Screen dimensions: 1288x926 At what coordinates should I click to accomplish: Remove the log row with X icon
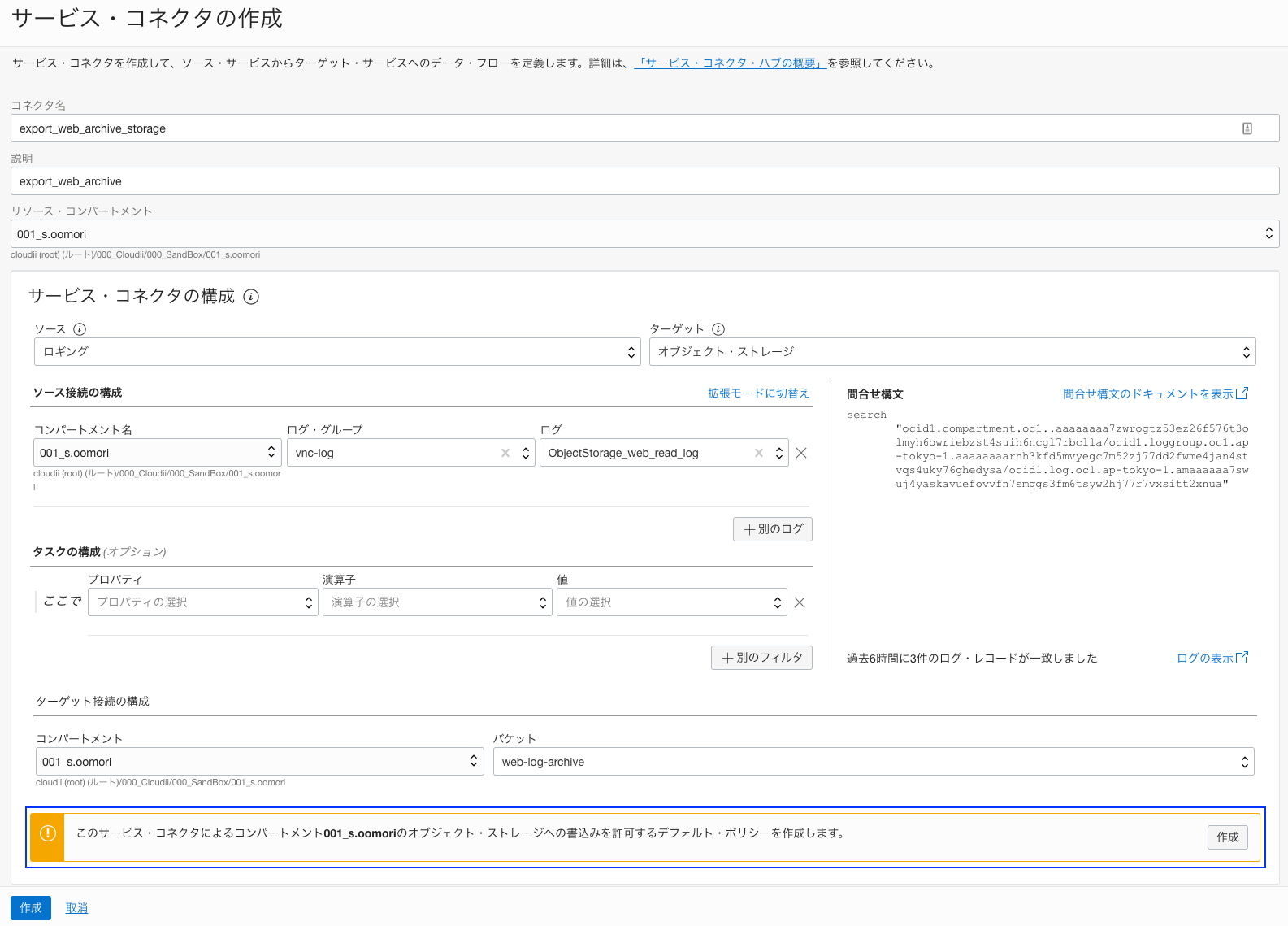[x=801, y=453]
